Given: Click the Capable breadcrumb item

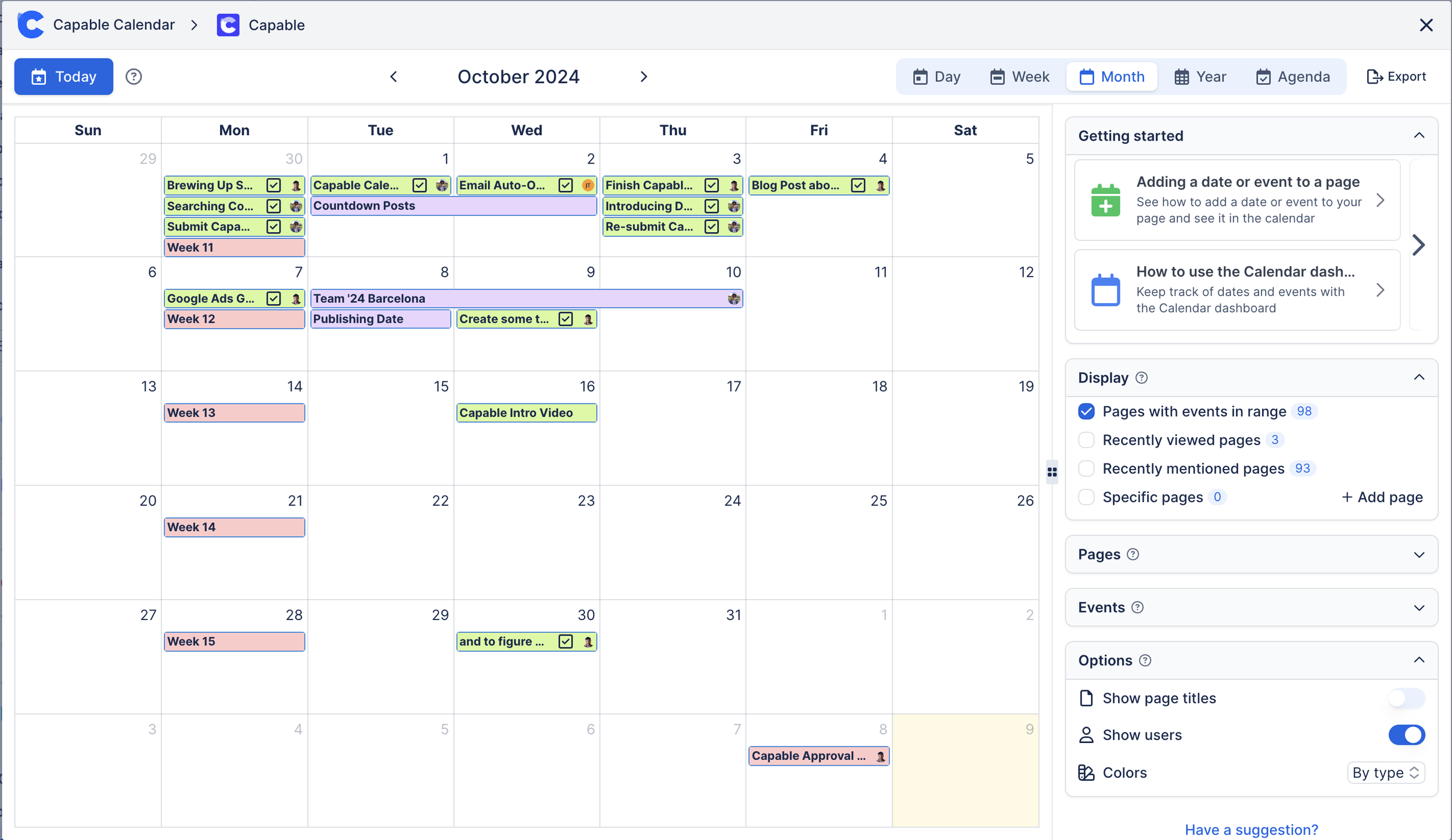Looking at the screenshot, I should point(261,25).
